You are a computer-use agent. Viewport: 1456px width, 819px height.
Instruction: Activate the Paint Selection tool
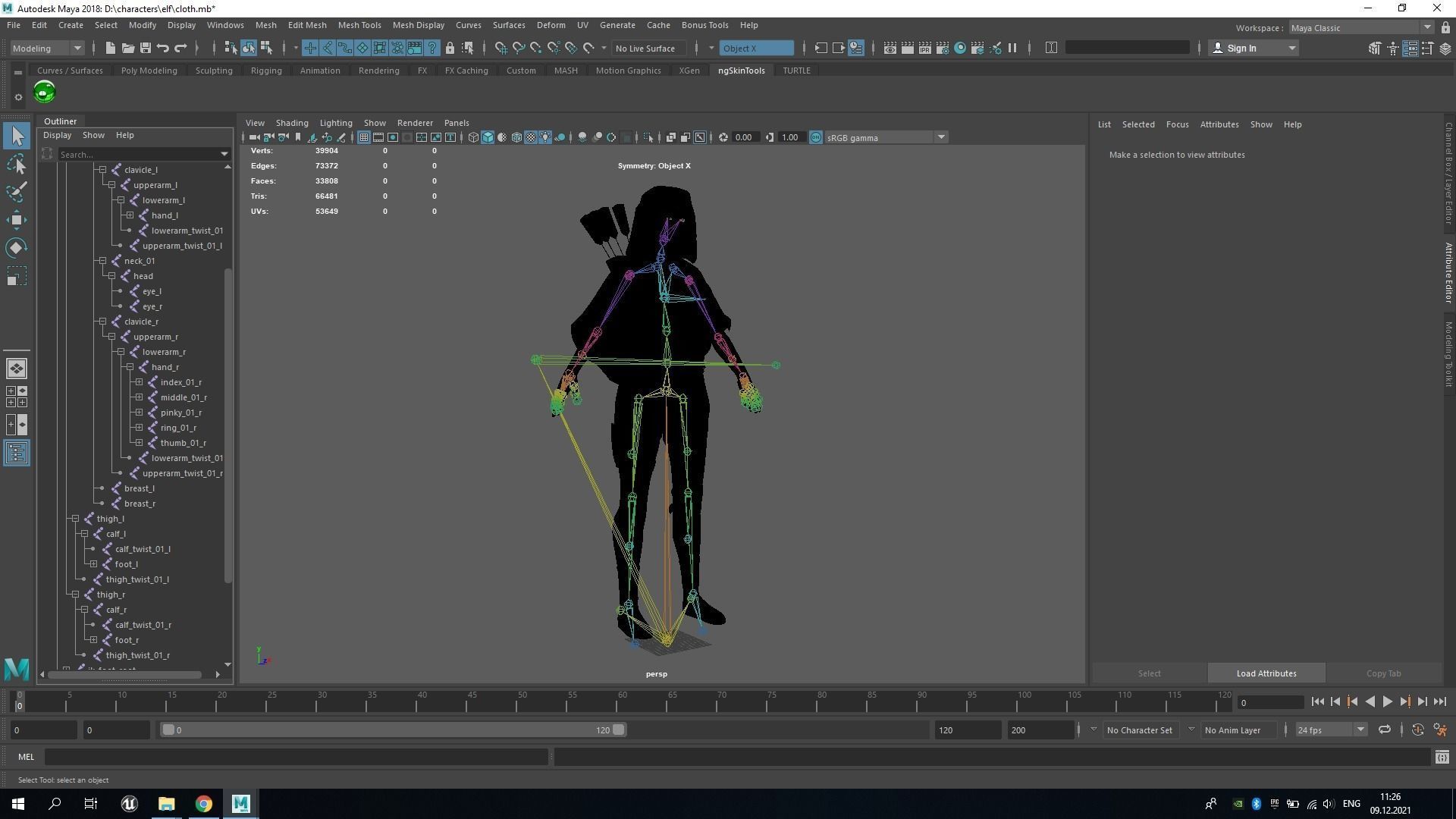point(17,192)
